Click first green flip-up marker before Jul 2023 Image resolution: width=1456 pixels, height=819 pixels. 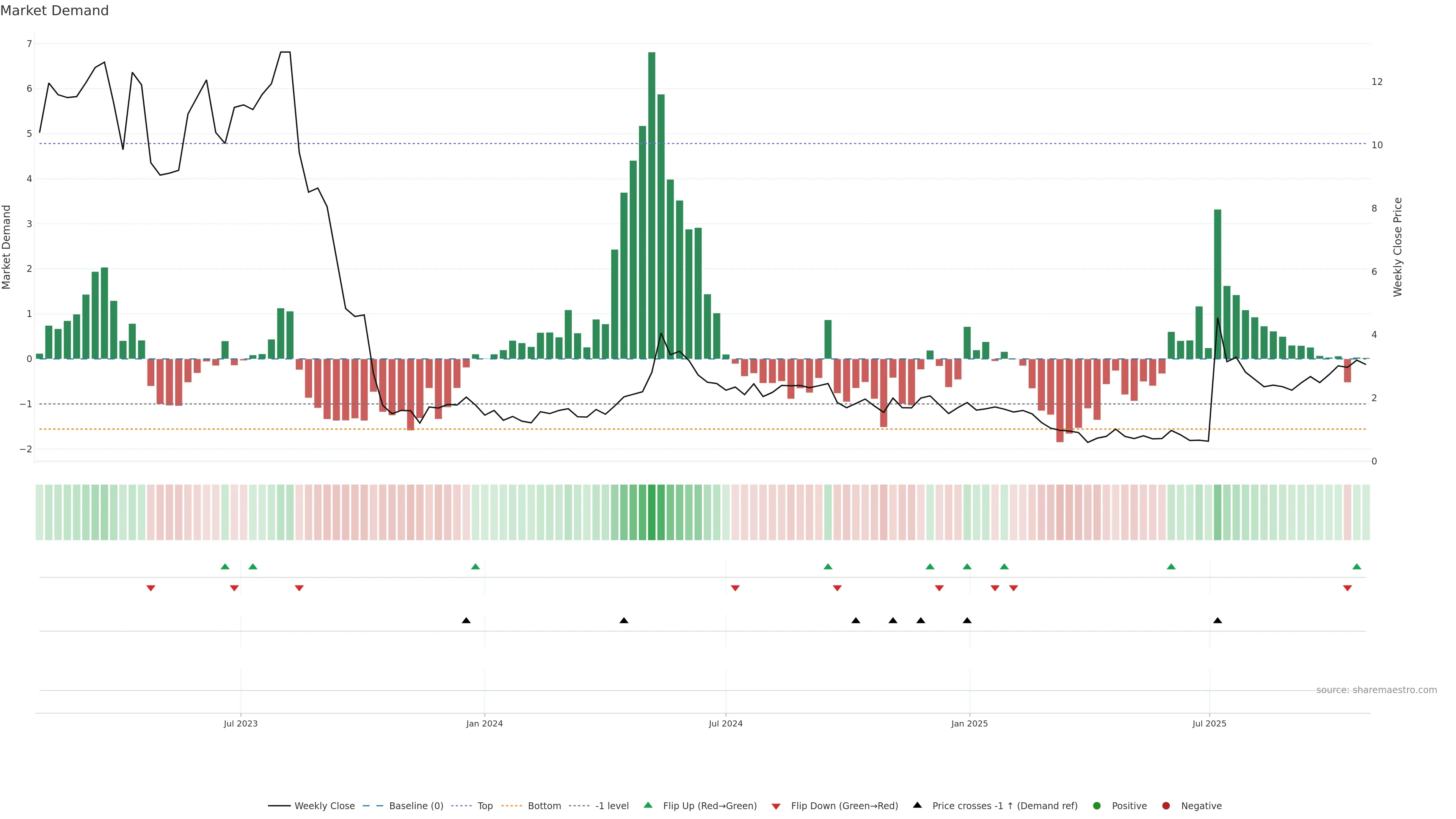pos(225,566)
